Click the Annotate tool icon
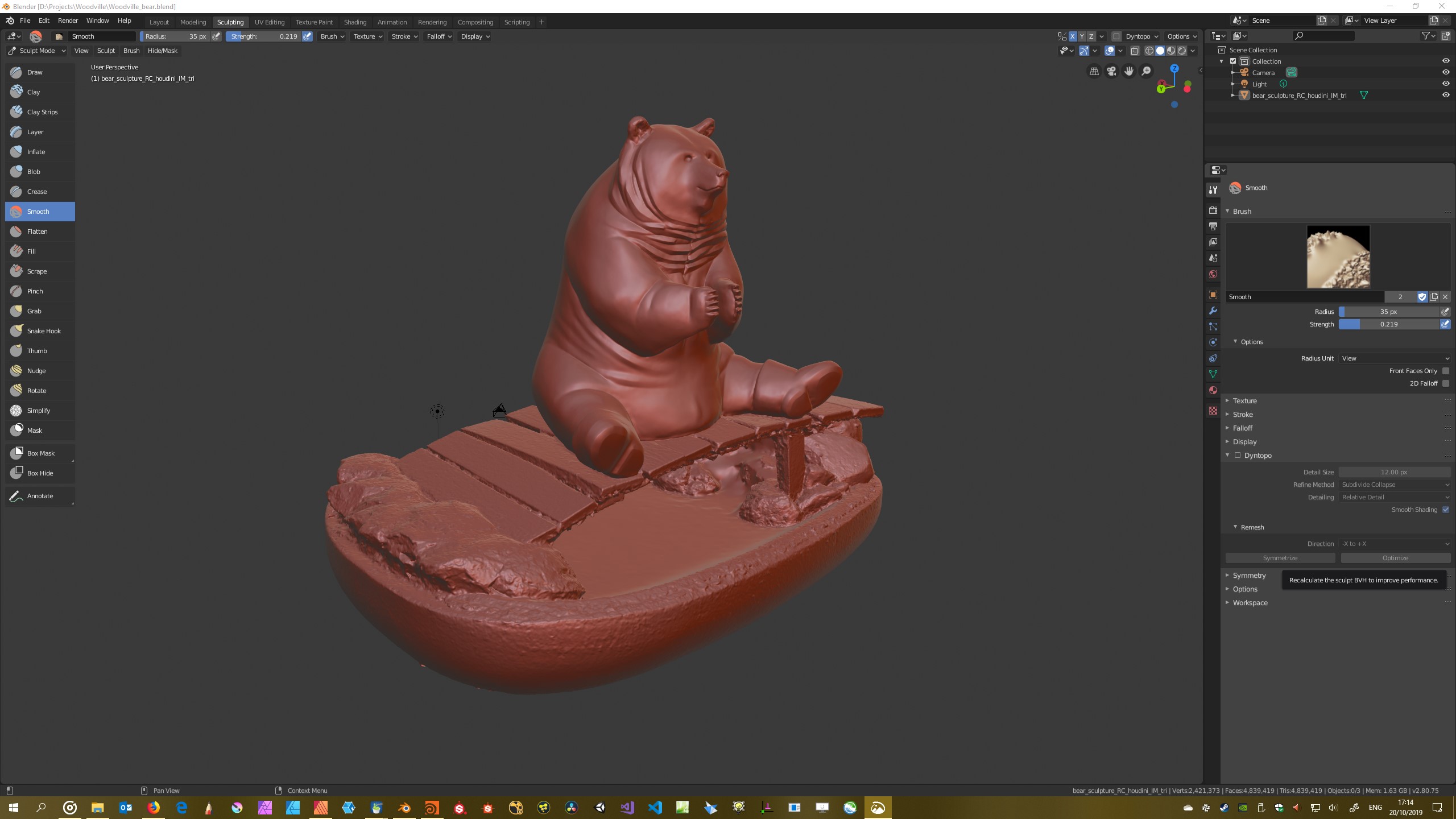 (x=16, y=496)
